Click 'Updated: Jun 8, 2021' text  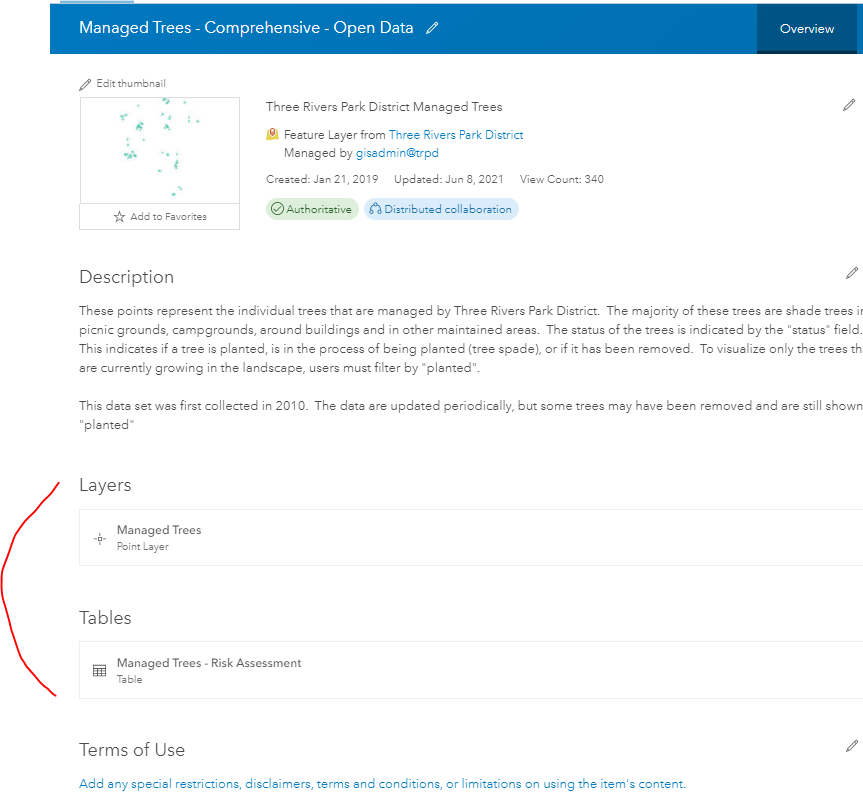pyautogui.click(x=449, y=179)
